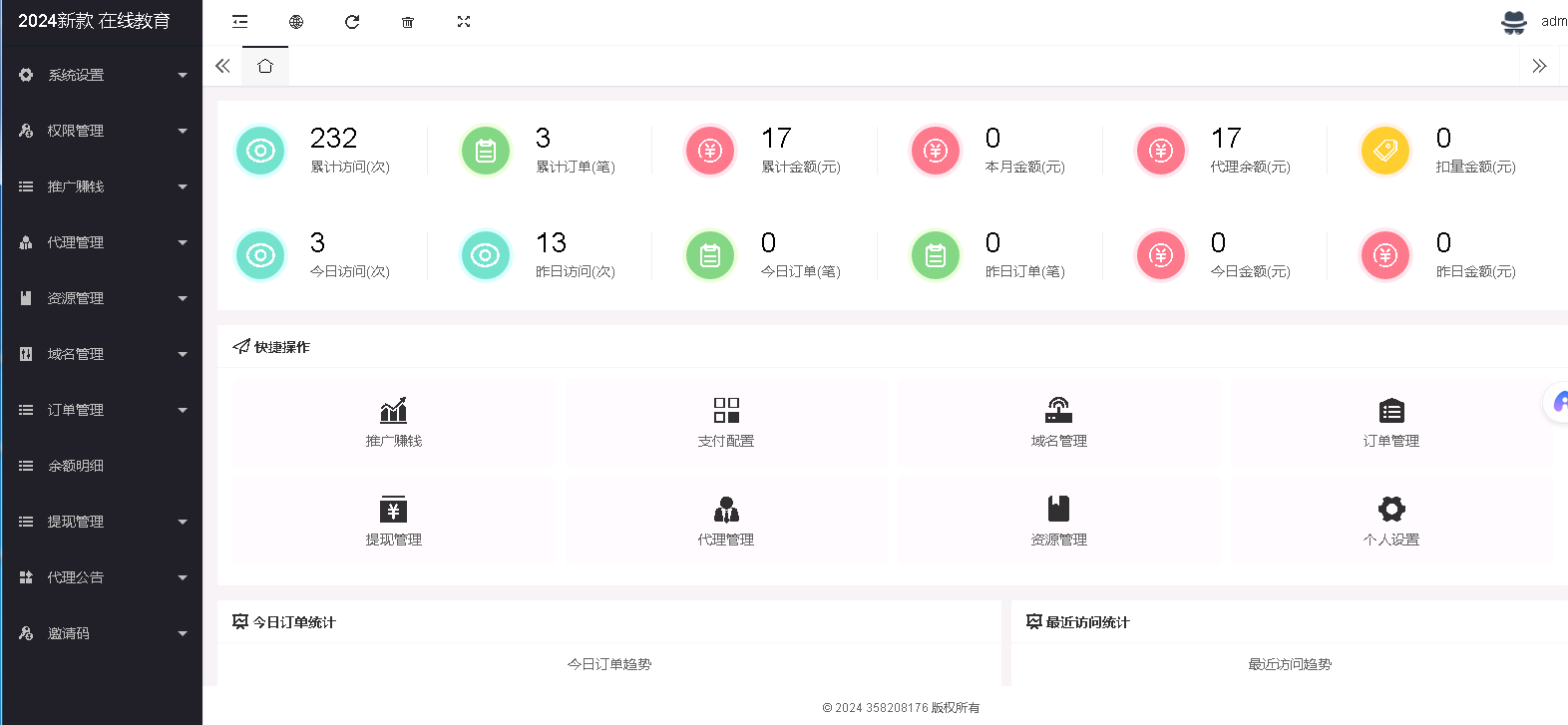Viewport: 1568px width, 725px height.
Task: Expand 系统设置 sidebar menu
Action: [x=101, y=75]
